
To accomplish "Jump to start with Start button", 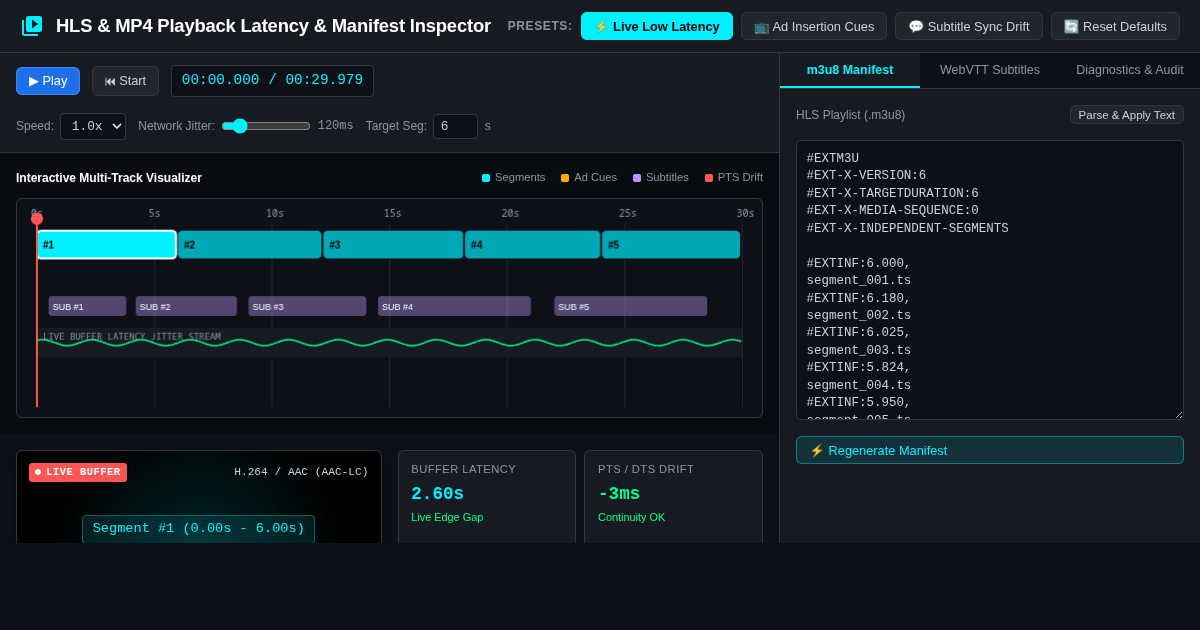I will click(x=125, y=81).
